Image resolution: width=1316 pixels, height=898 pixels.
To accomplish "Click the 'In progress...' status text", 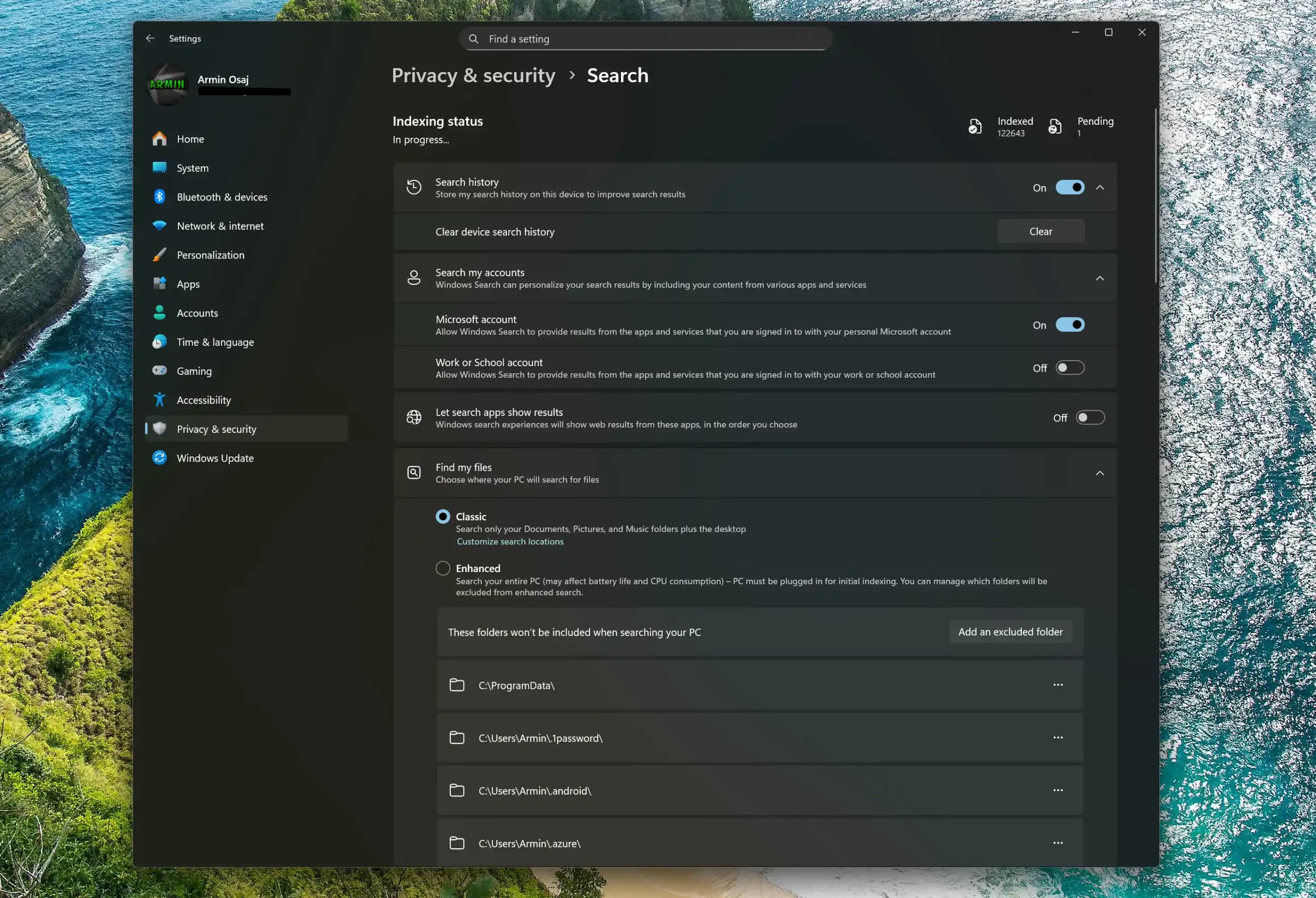I will point(421,139).
